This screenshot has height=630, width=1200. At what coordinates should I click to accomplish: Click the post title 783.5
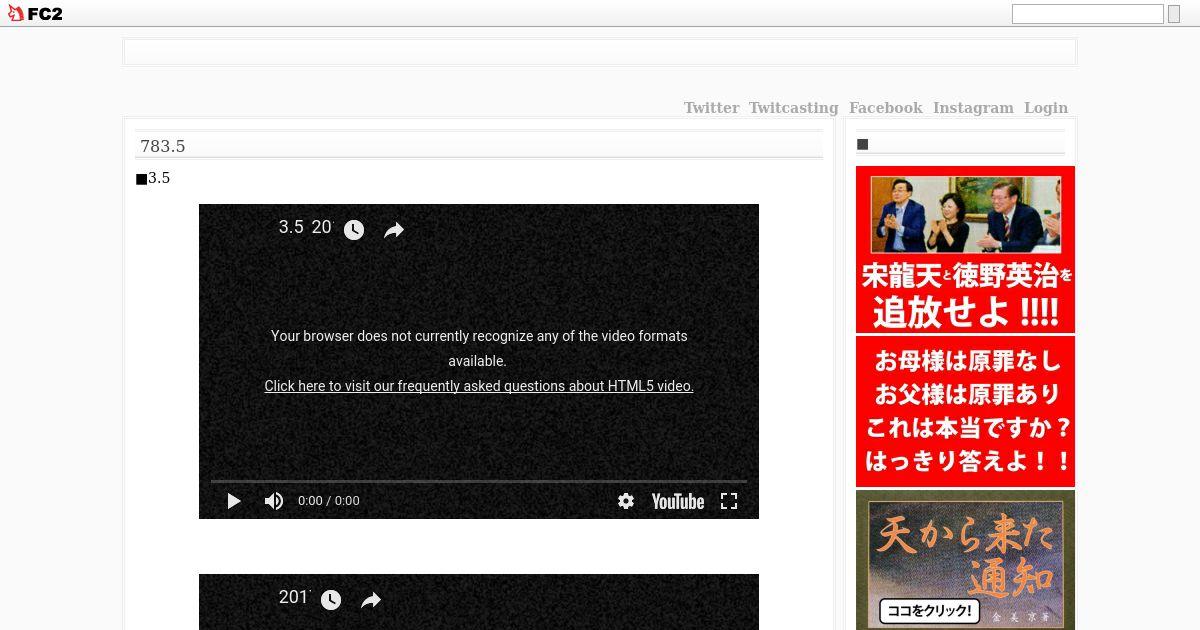click(x=163, y=146)
